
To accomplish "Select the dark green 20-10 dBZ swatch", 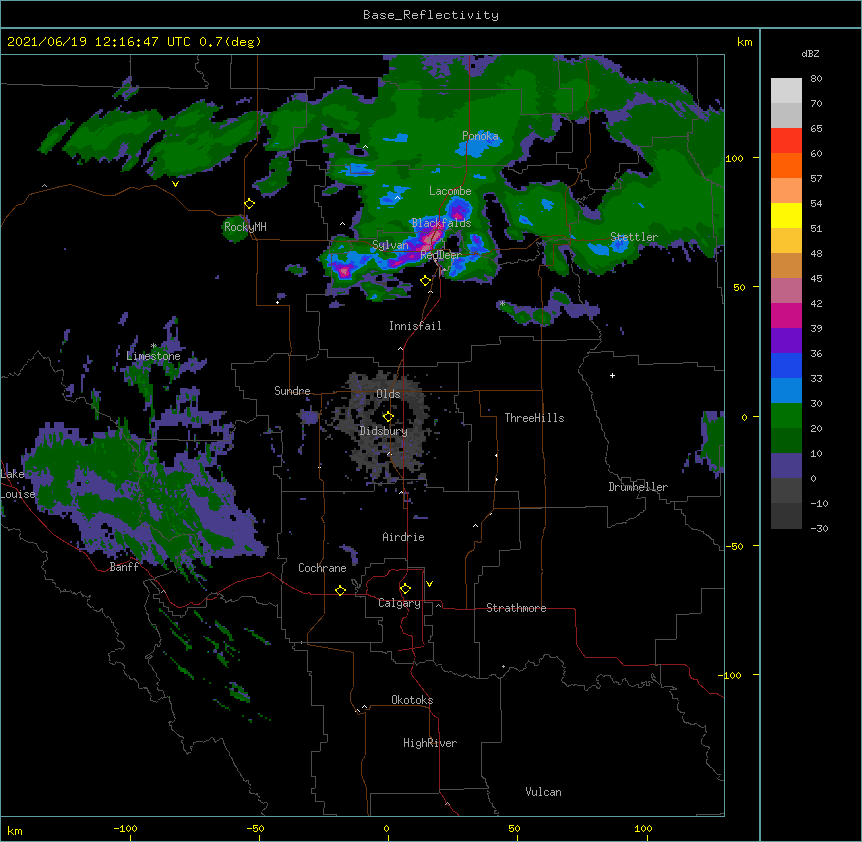I will [786, 441].
